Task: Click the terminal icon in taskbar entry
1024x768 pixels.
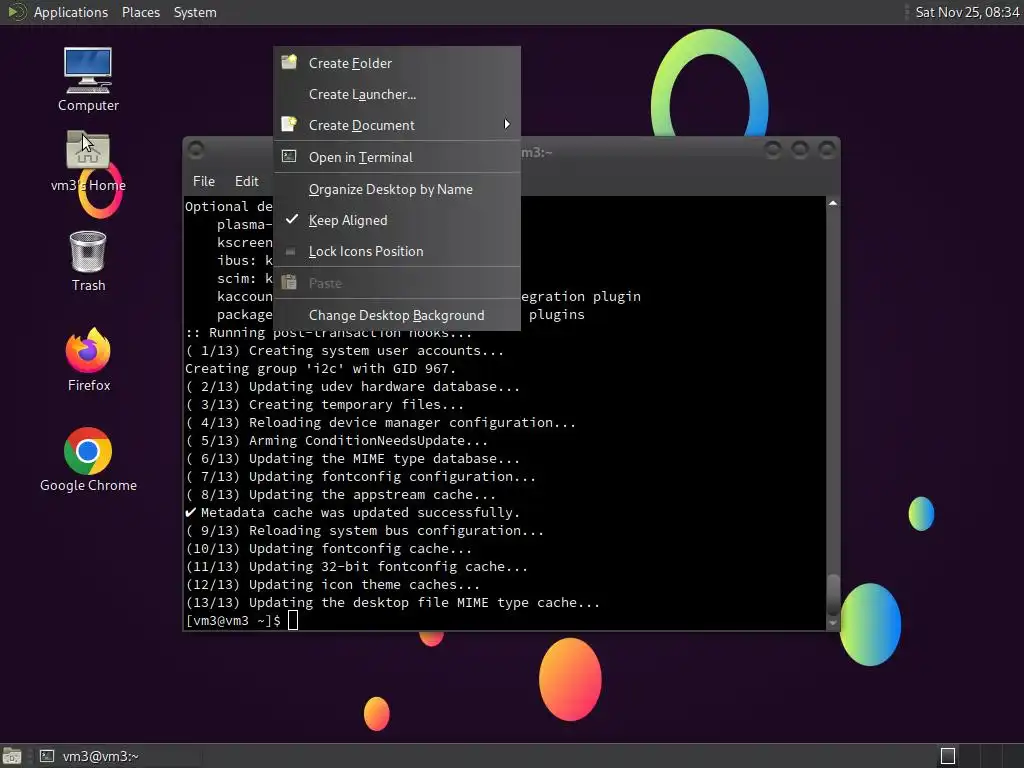Action: click(x=47, y=756)
